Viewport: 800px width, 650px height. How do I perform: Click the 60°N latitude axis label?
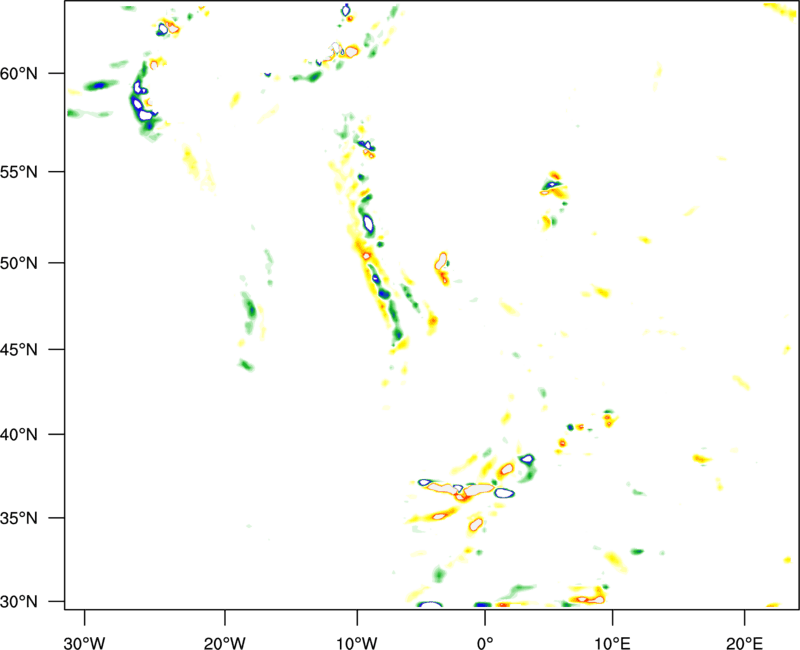pyautogui.click(x=19, y=73)
